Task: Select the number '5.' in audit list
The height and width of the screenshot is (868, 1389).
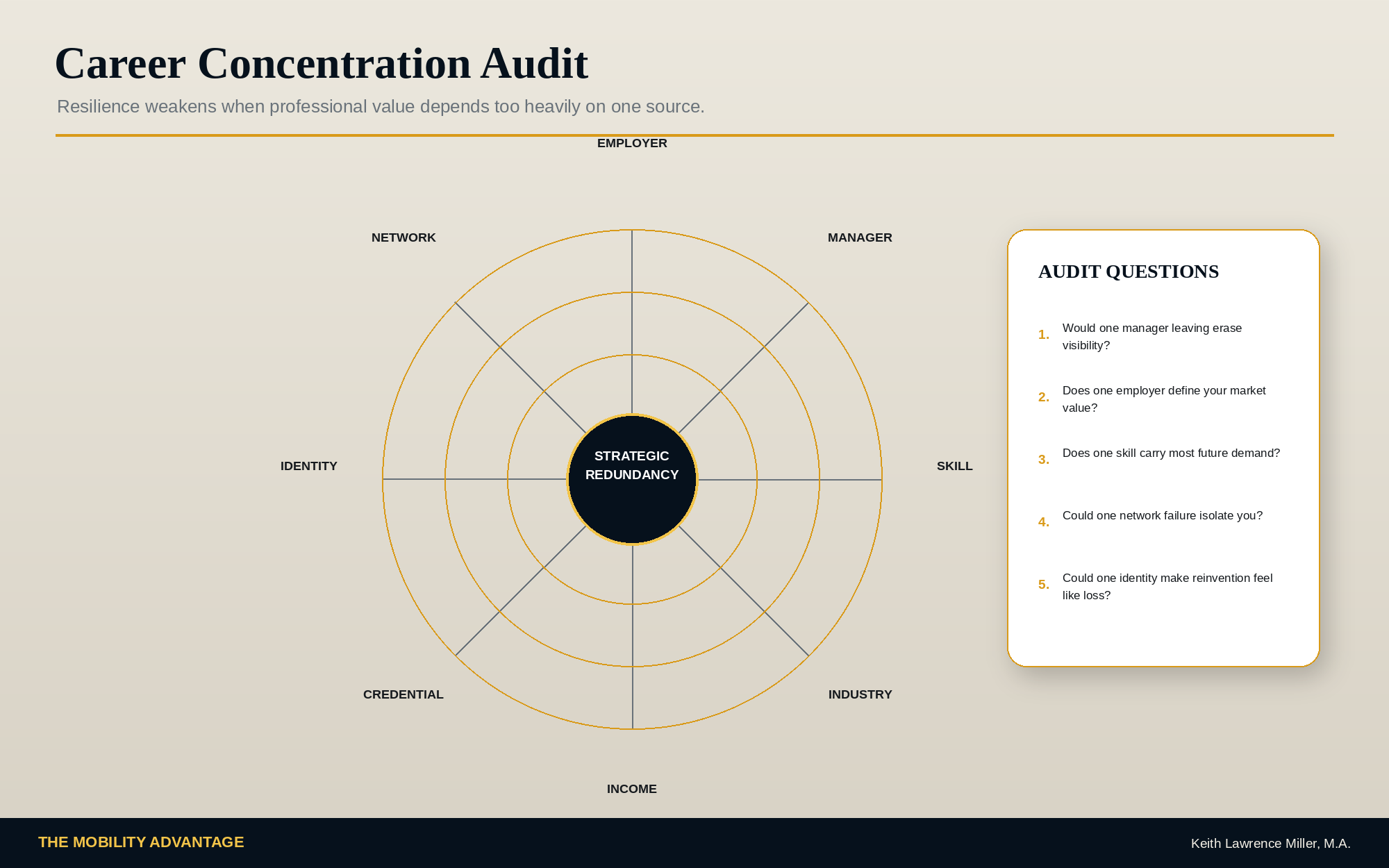Action: point(1044,585)
